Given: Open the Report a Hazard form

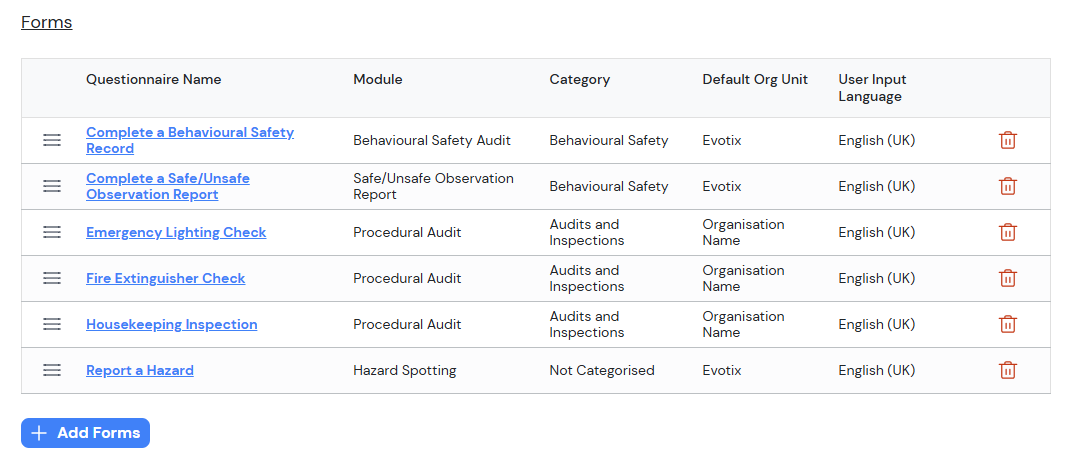Looking at the screenshot, I should pos(140,370).
